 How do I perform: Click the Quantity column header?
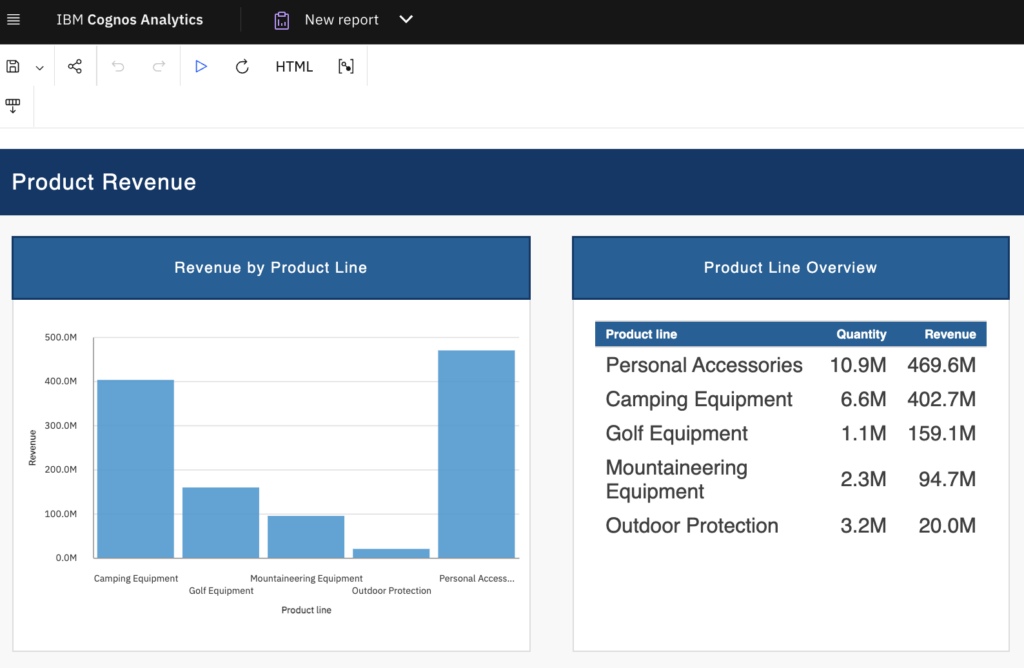861,334
